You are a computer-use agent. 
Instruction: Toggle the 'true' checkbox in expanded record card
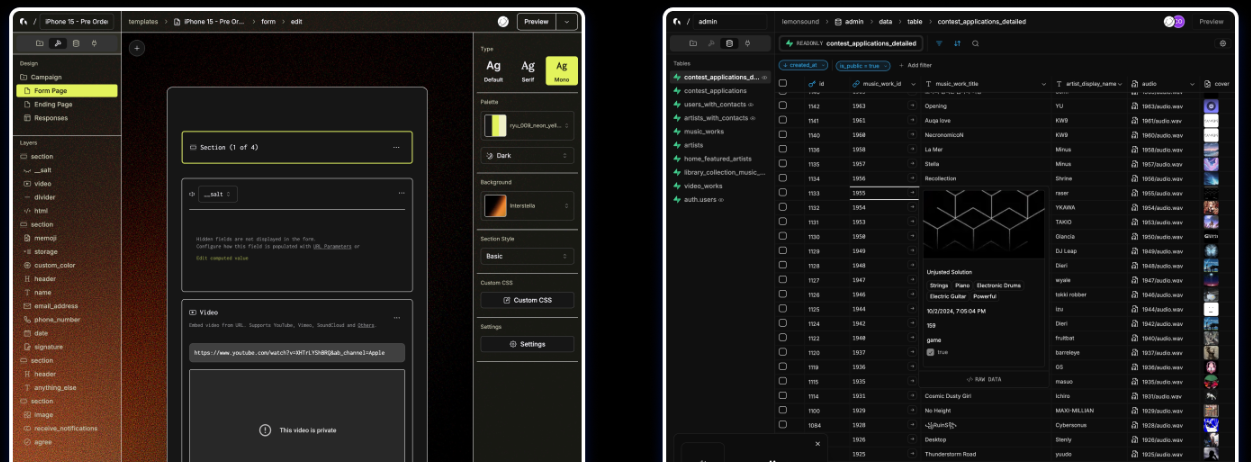tap(931, 352)
